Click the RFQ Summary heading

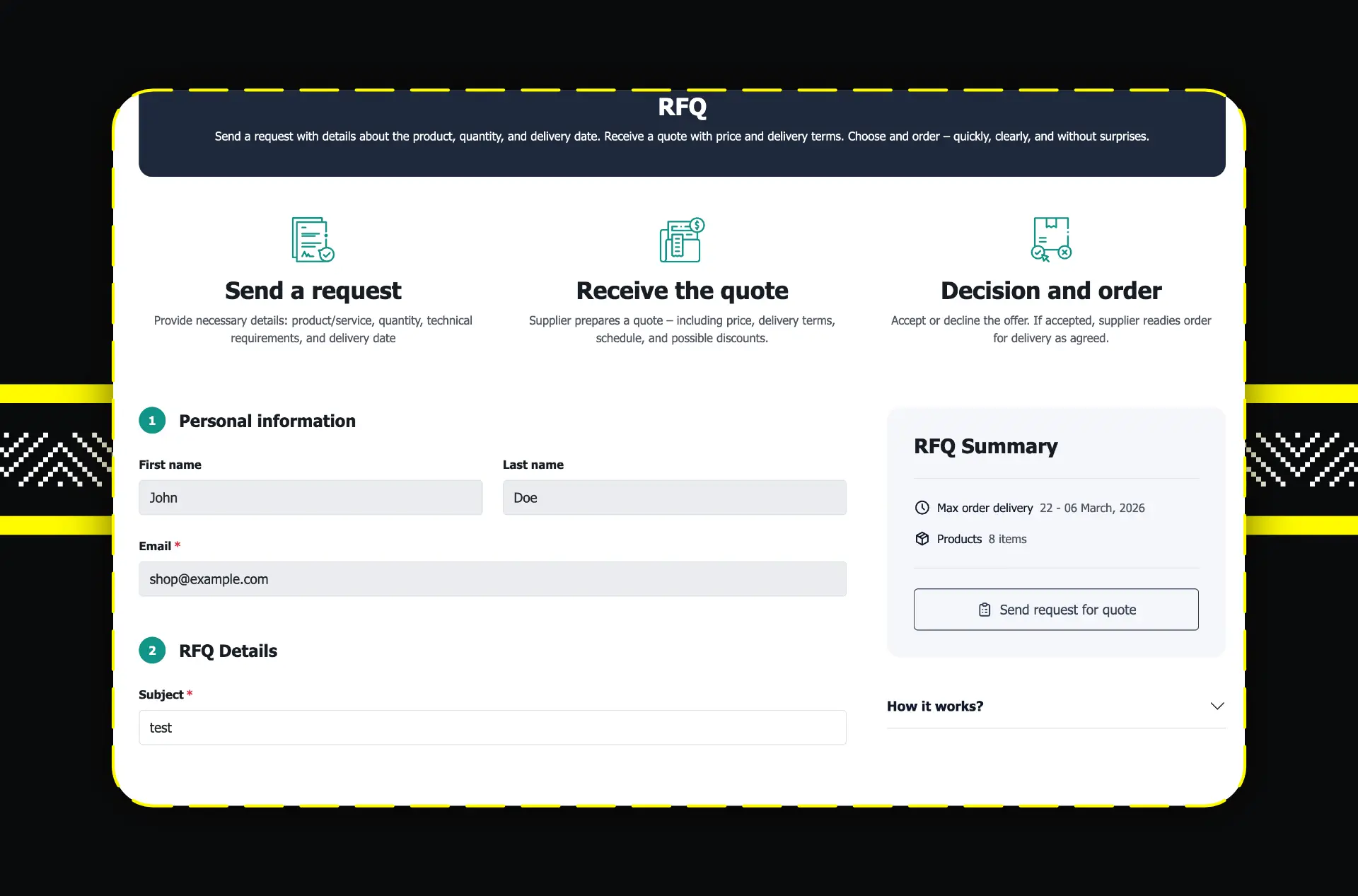pyautogui.click(x=985, y=446)
